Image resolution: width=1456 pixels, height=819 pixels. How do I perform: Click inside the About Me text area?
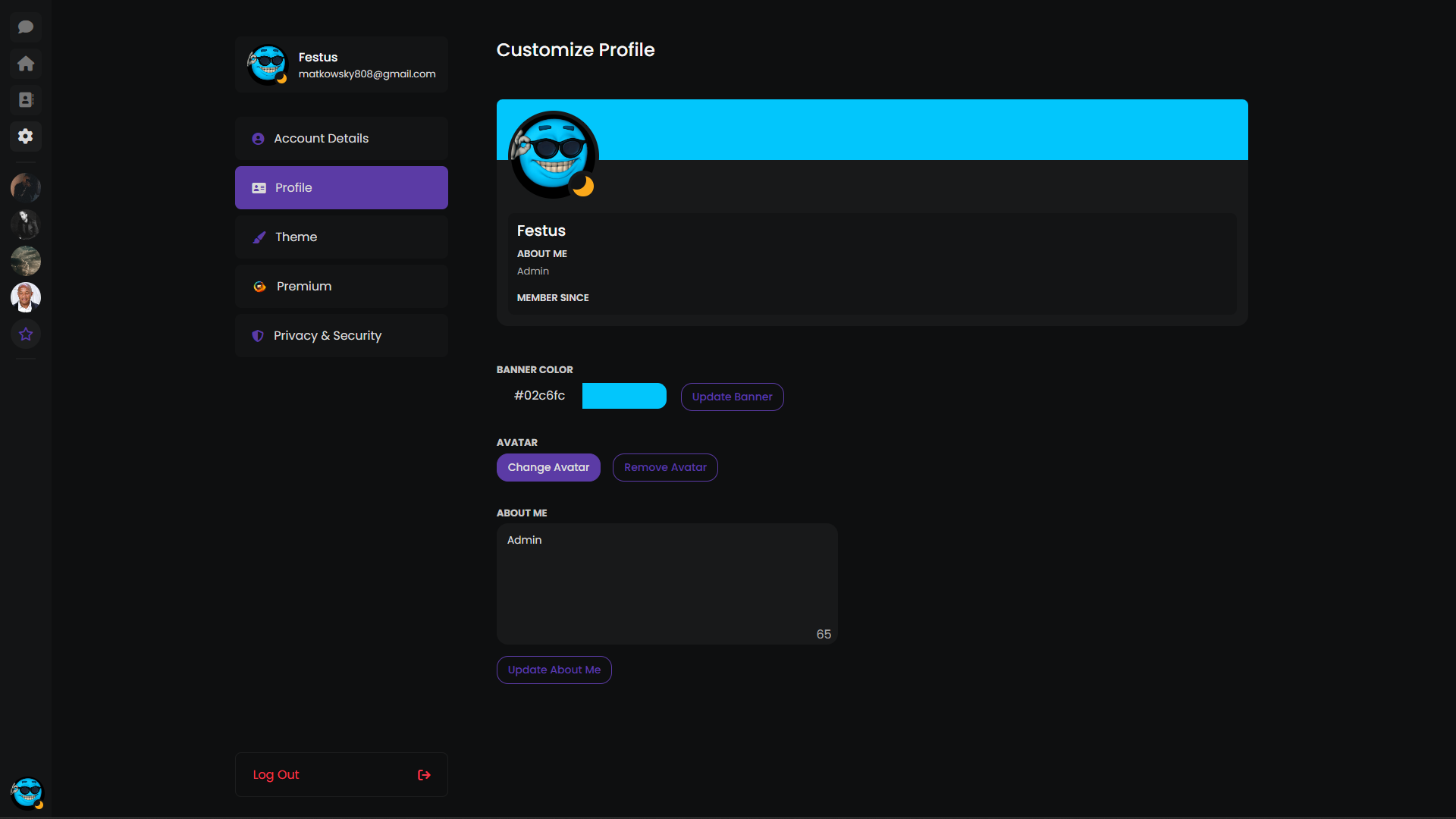[x=667, y=584]
